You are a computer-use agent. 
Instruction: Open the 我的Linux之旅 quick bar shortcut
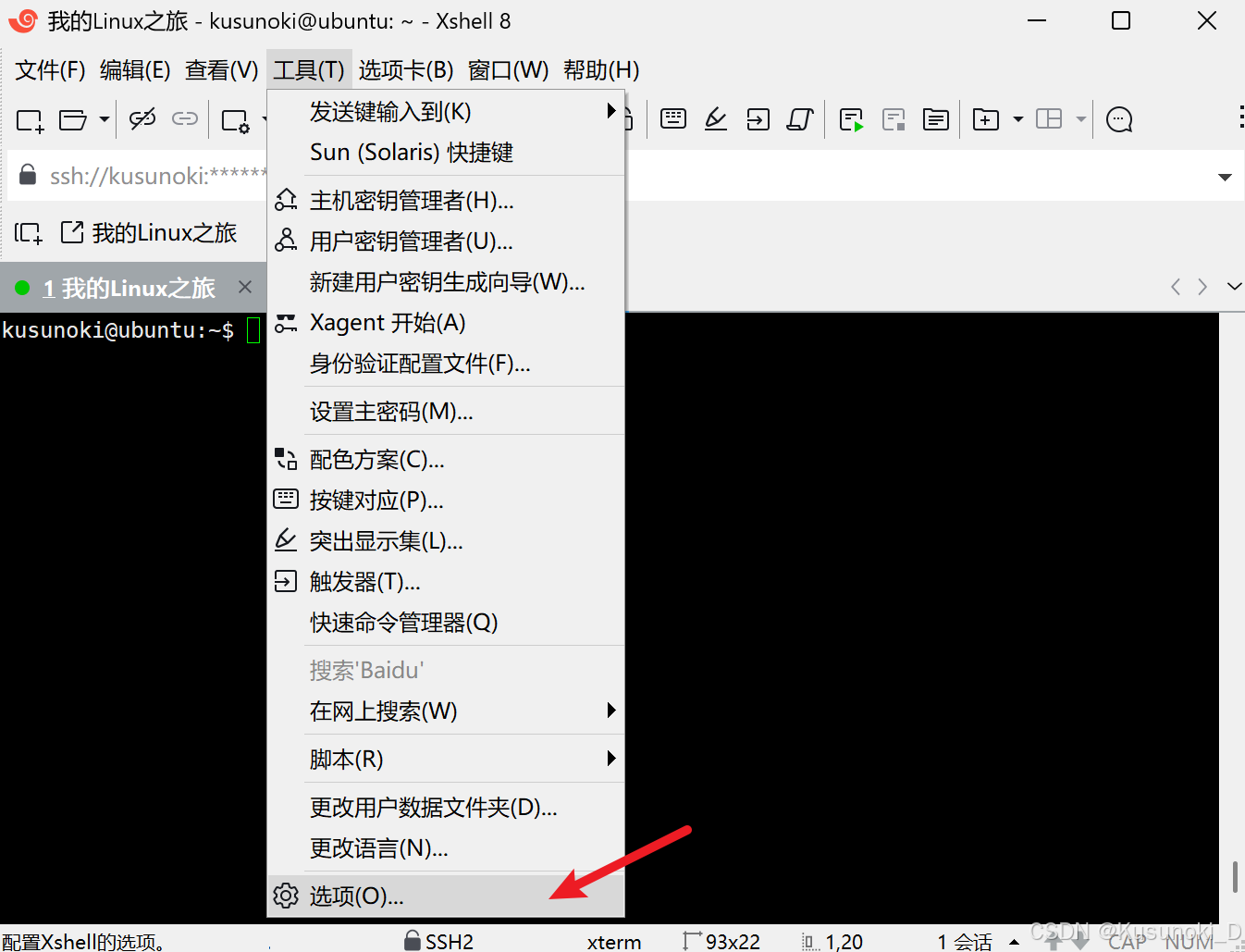[149, 232]
